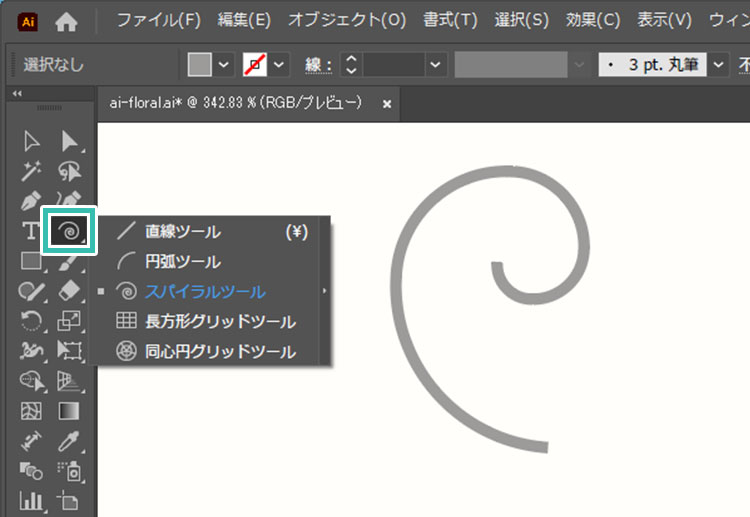Select the Gradient tool
The height and width of the screenshot is (517, 750).
pyautogui.click(x=69, y=410)
